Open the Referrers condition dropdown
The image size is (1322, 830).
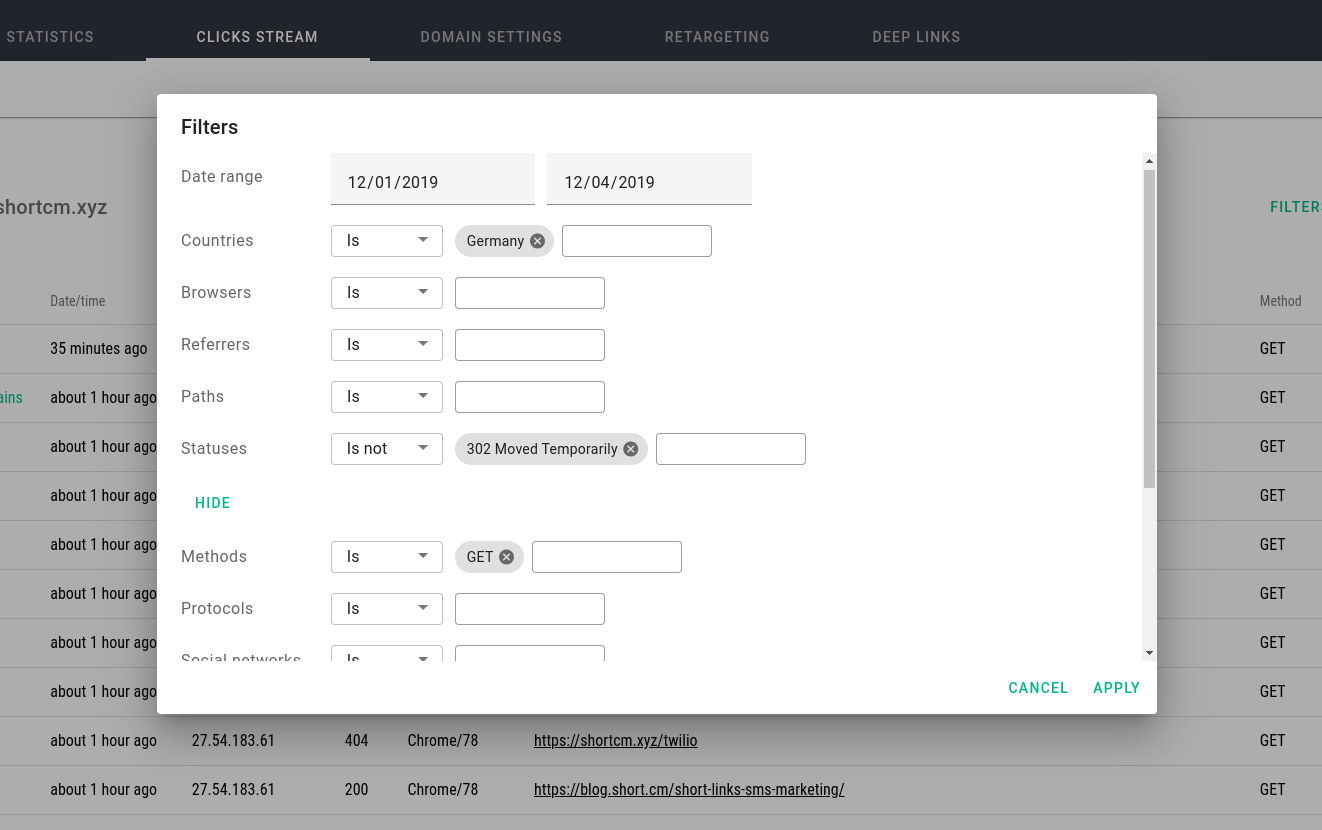[386, 344]
